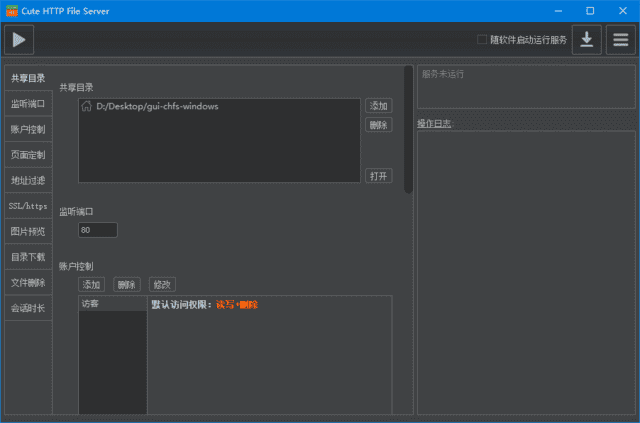
Task: Click the Cute HTTP File Server app icon
Action: (x=11, y=10)
